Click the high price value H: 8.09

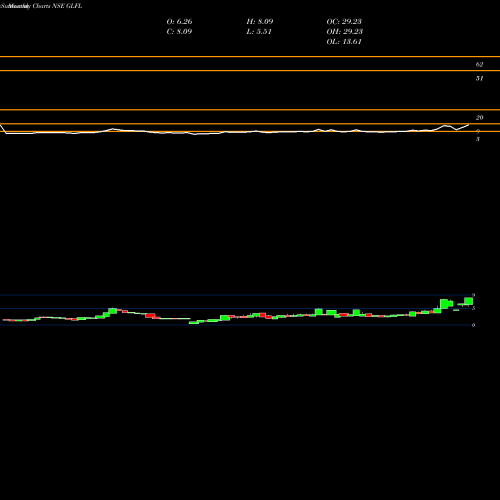click(260, 22)
